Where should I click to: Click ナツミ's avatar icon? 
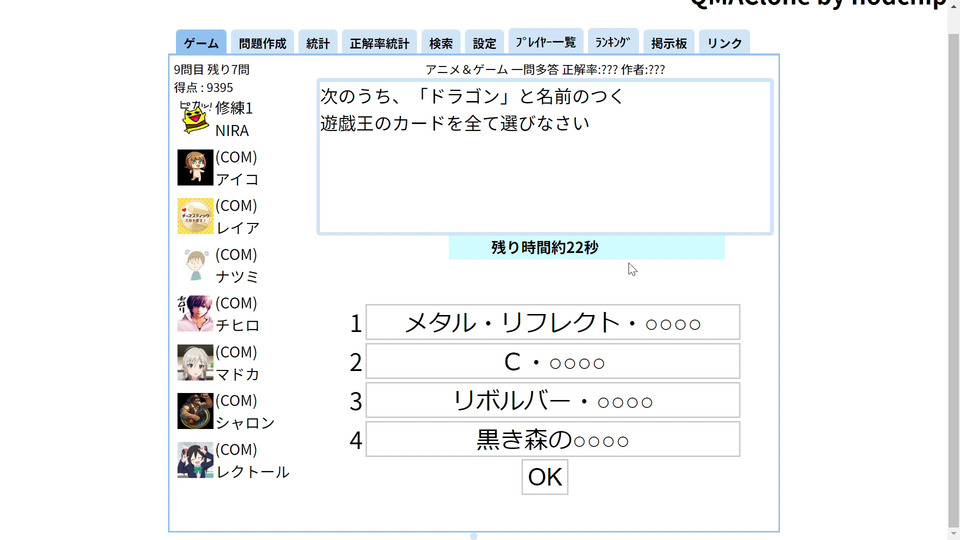pos(195,265)
